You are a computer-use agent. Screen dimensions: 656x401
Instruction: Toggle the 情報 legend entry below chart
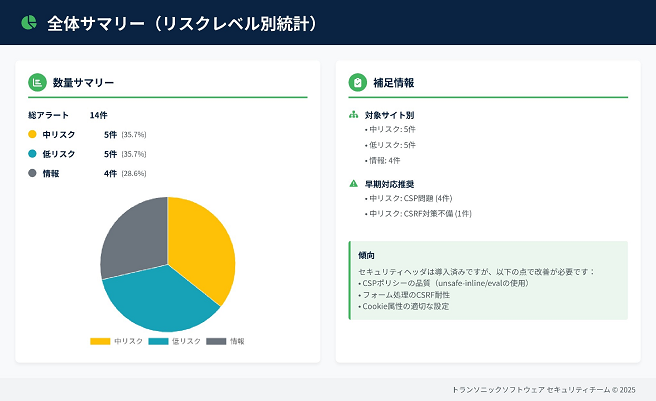(225, 341)
